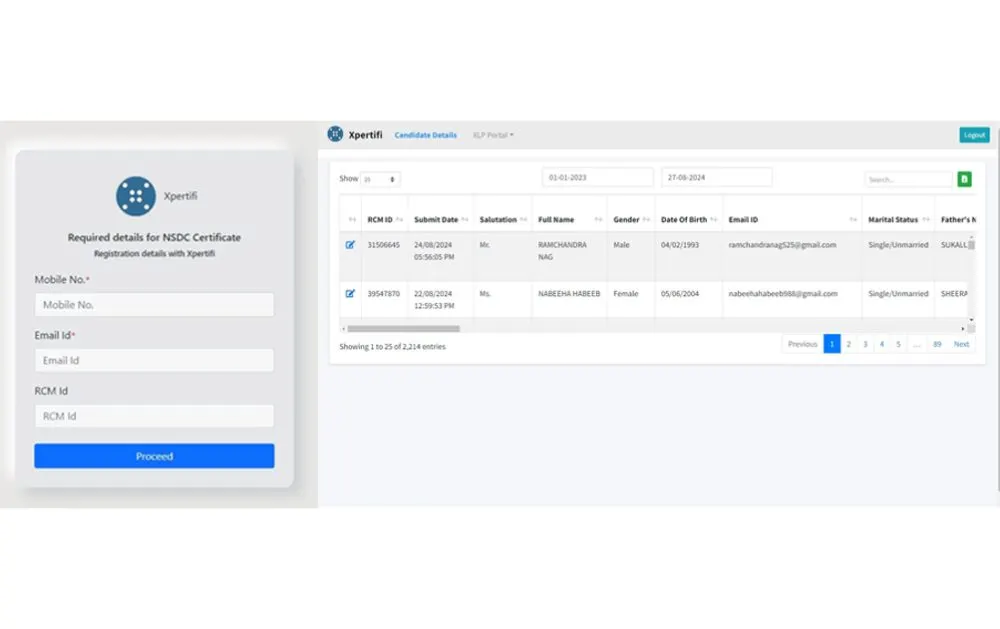The width and height of the screenshot is (1000, 629).
Task: Click the Email Id input field
Action: point(154,360)
